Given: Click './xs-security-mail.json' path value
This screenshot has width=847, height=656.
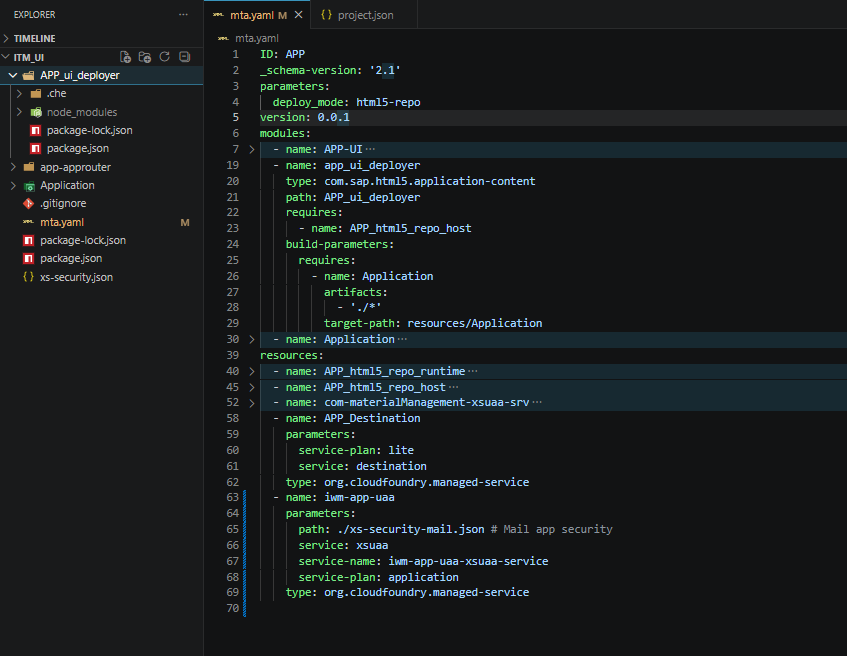Looking at the screenshot, I should click(411, 529).
